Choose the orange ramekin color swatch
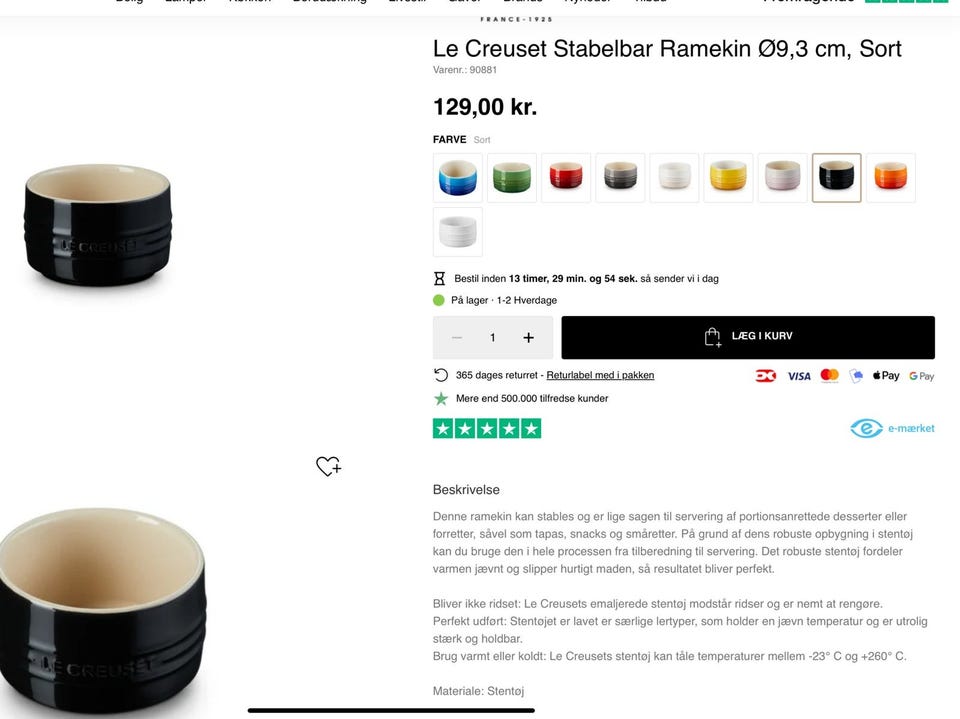Viewport: 960px width, 719px height. tap(891, 178)
